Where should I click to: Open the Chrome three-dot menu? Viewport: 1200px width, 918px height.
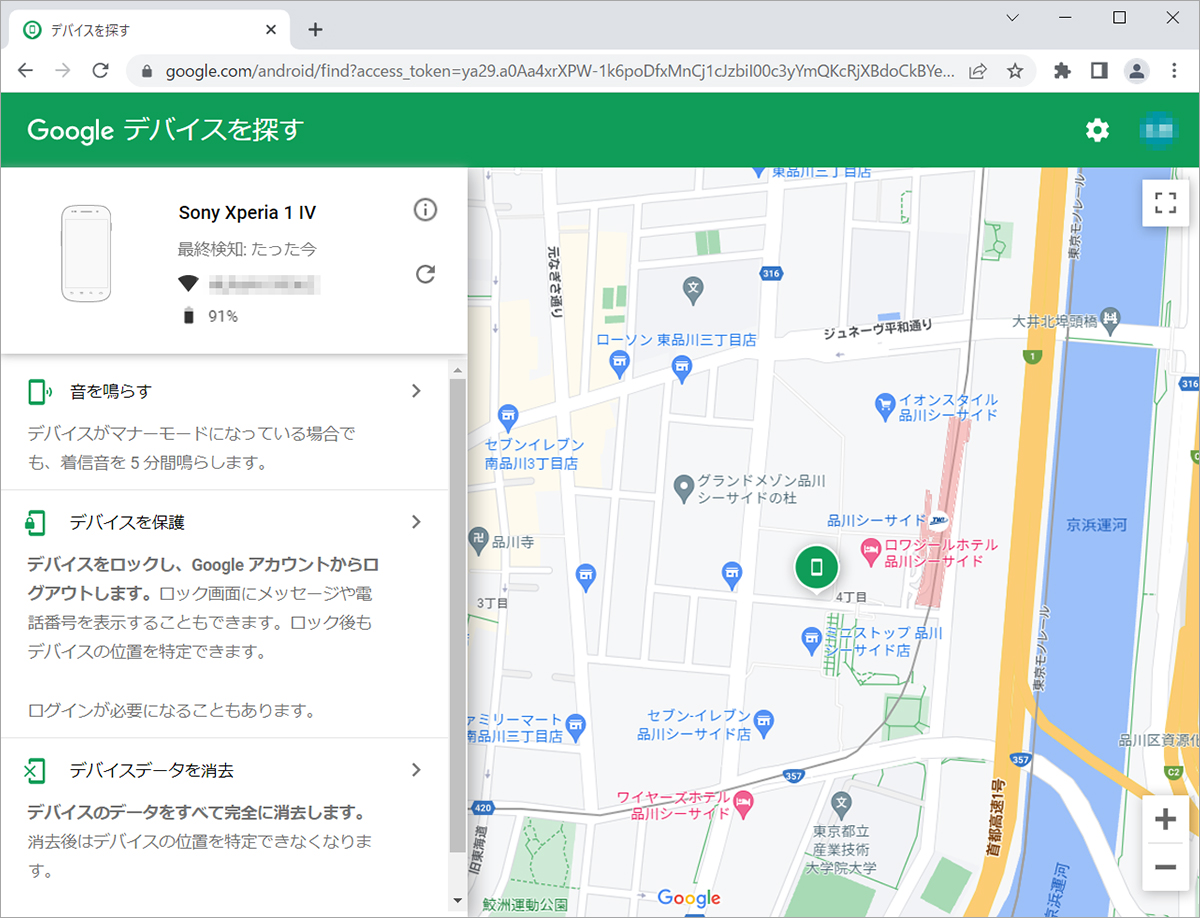coord(1174,71)
